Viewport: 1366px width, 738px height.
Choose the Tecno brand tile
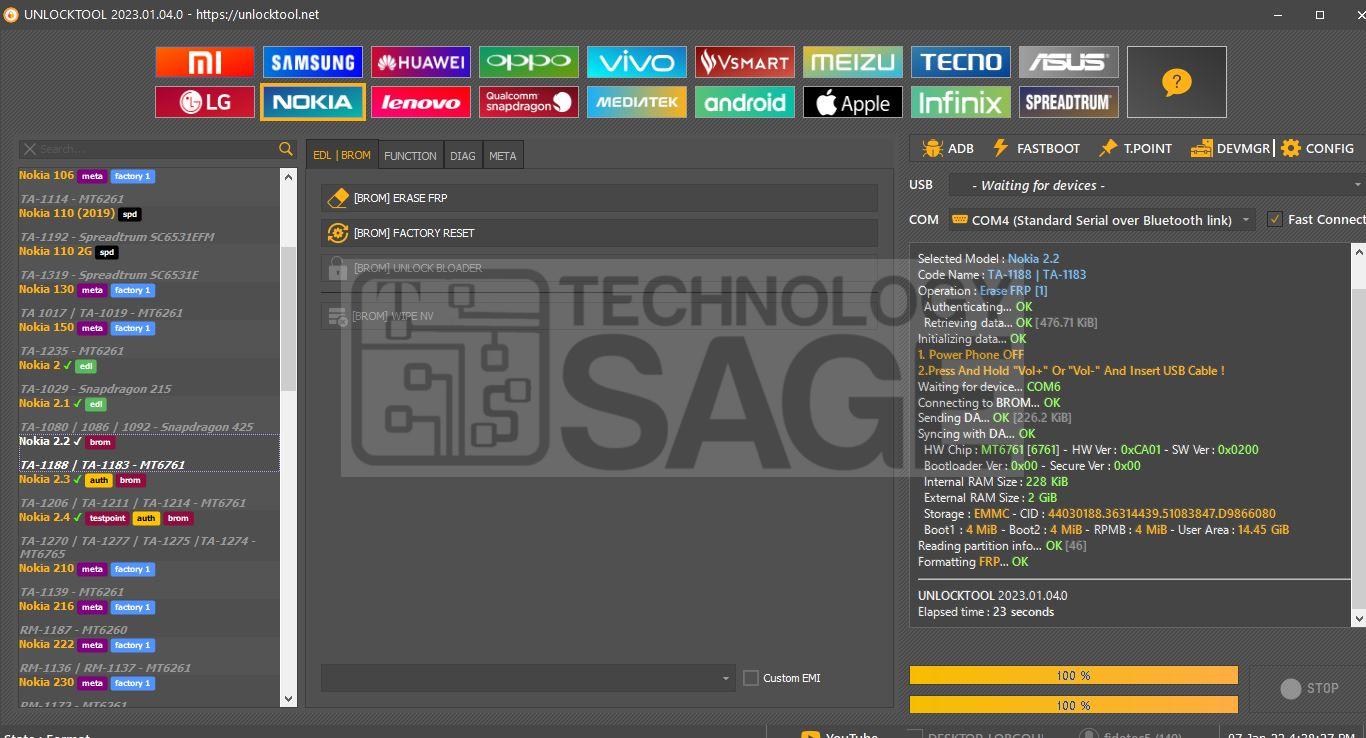(961, 62)
